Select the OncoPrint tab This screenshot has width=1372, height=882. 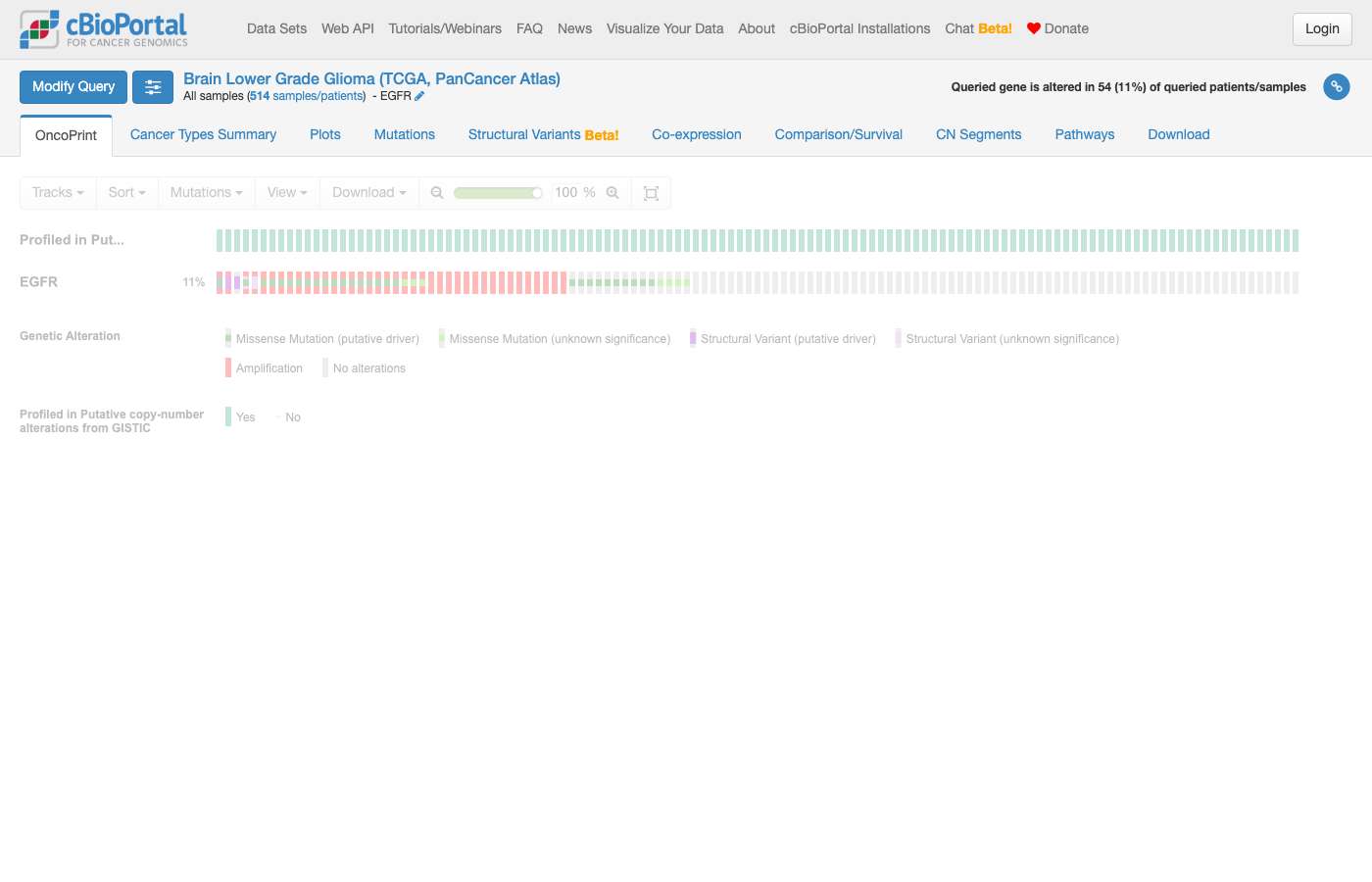66,136
